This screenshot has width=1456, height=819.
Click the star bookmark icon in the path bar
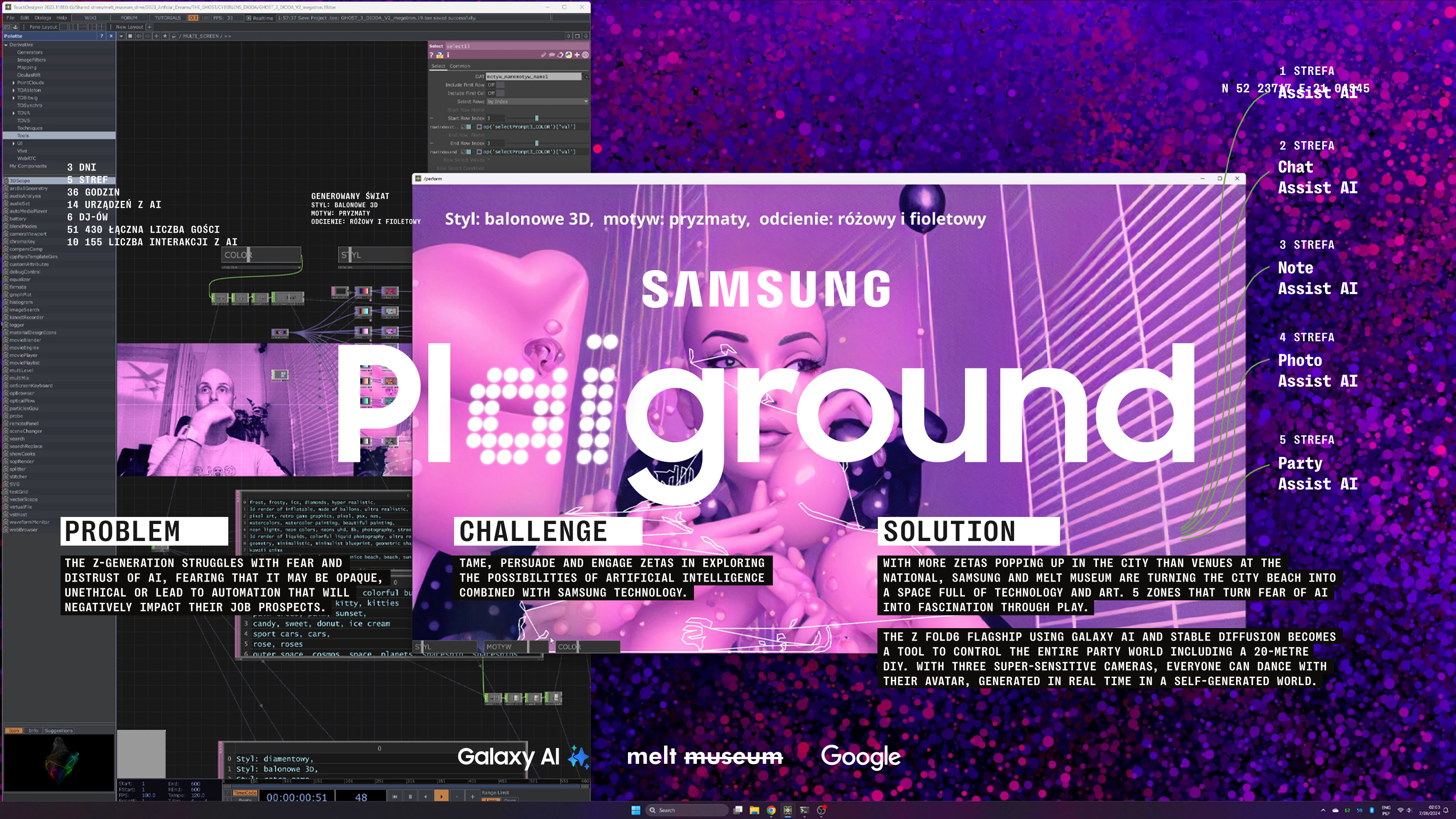pos(165,36)
